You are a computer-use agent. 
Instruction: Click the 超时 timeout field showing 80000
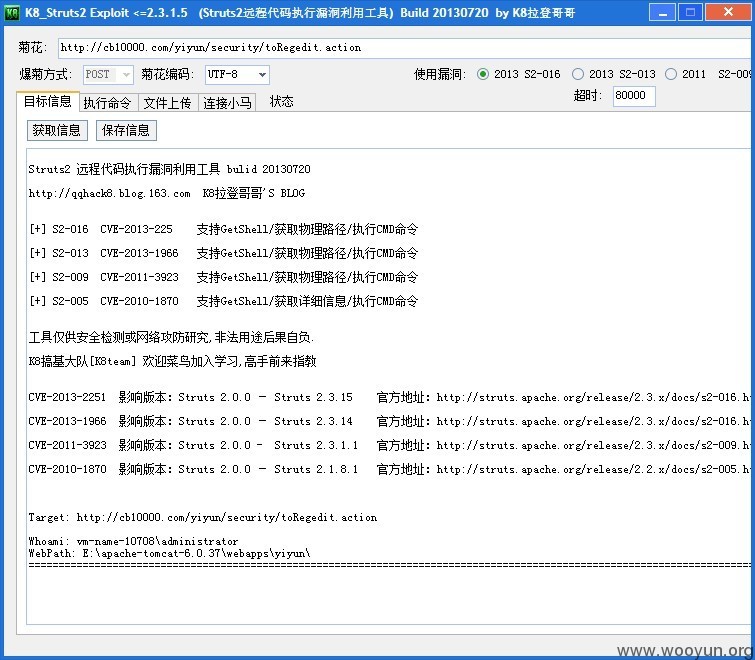[634, 95]
